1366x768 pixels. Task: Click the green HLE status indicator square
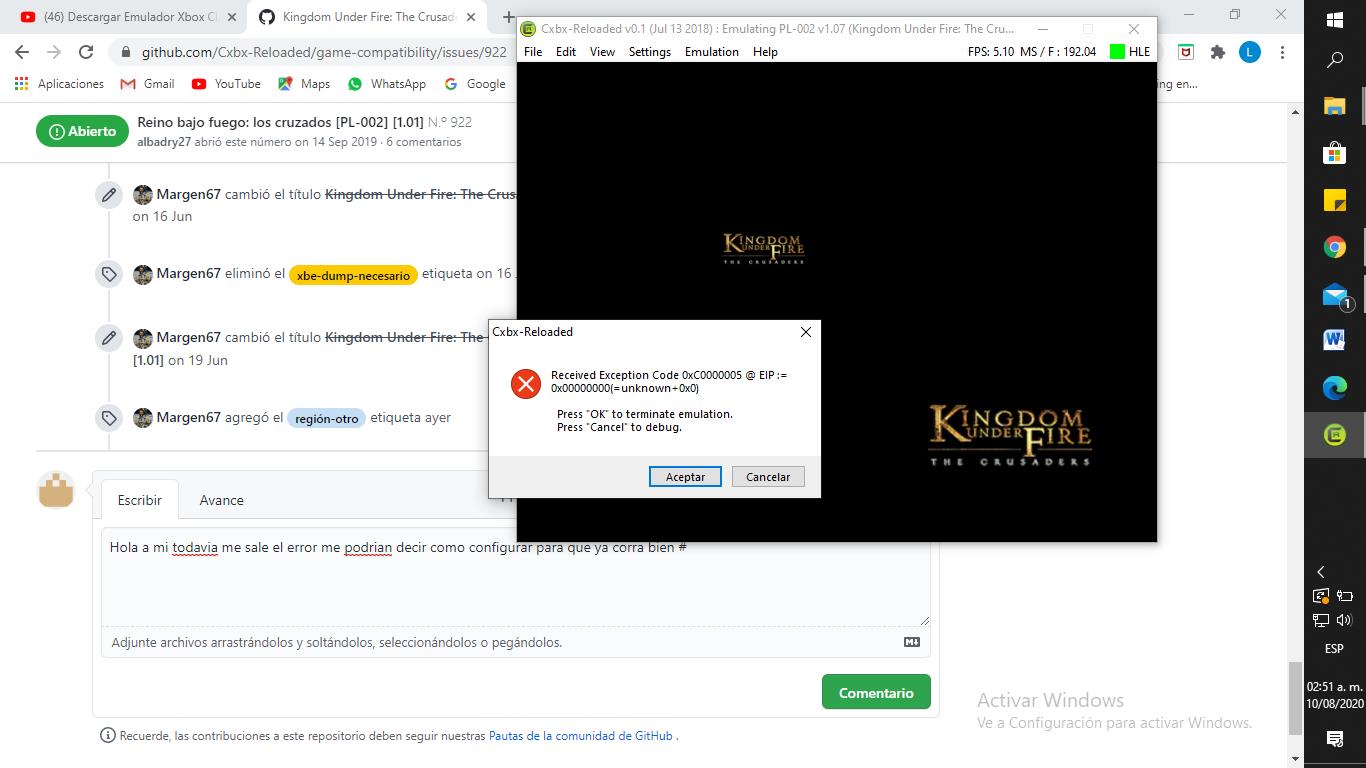(1117, 52)
